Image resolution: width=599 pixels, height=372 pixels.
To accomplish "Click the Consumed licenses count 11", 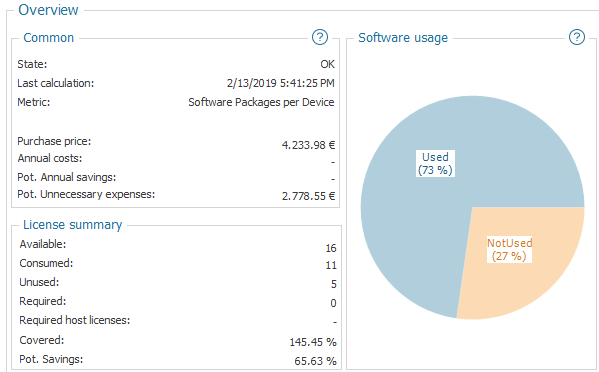I will [x=331, y=265].
